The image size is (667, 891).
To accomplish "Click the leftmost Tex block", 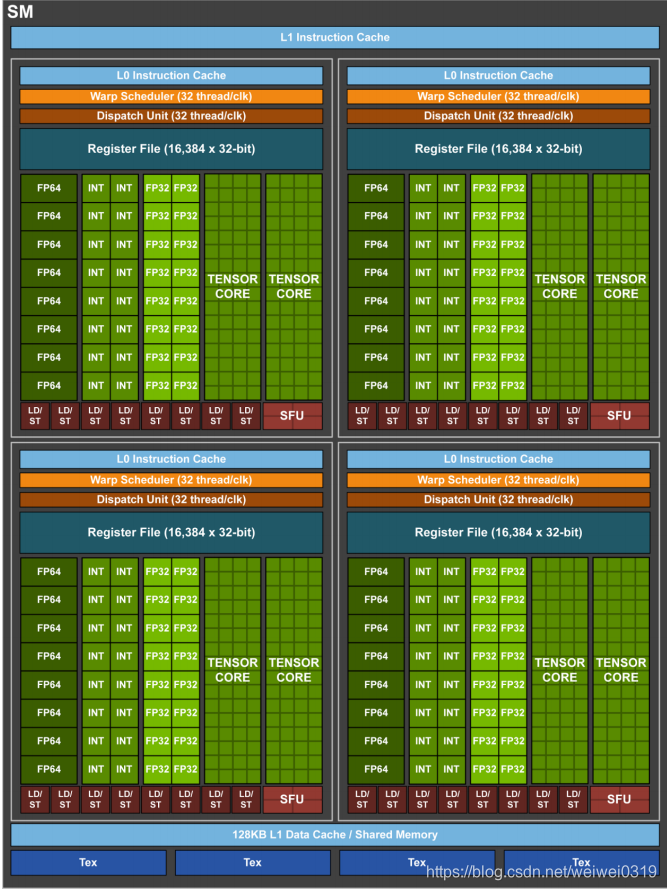I will coord(88,863).
